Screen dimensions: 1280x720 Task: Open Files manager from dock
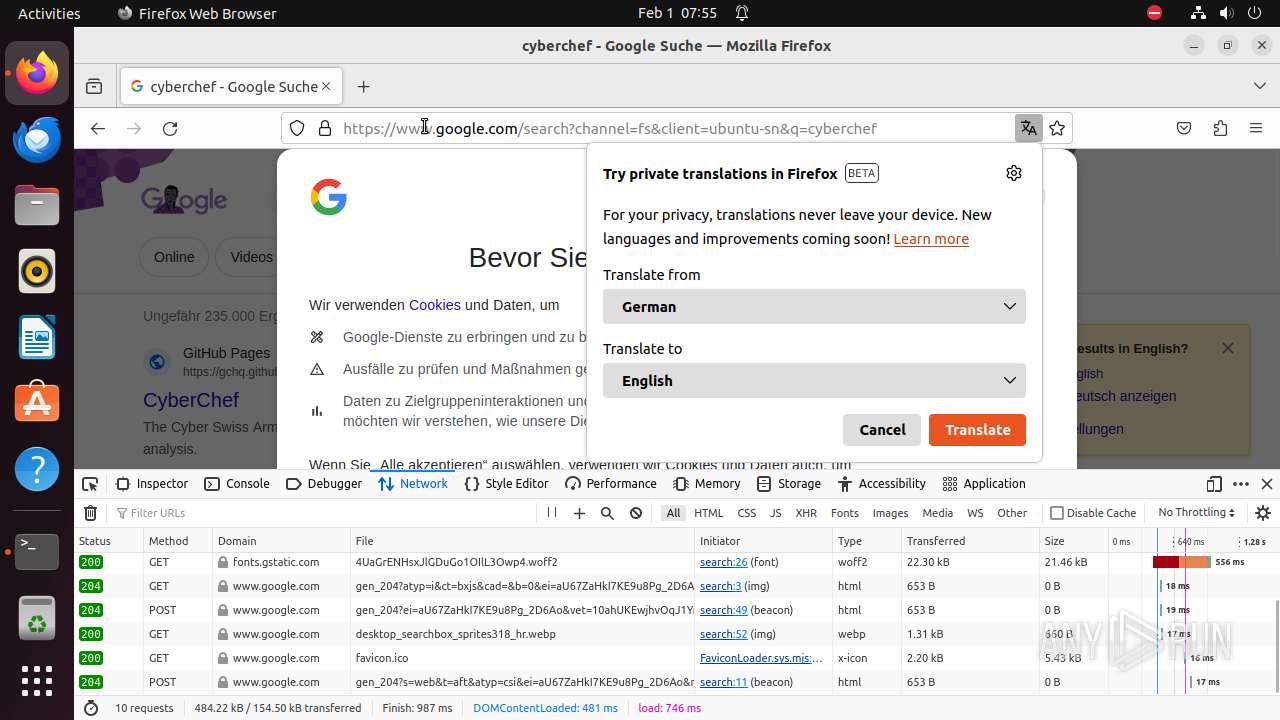point(37,206)
